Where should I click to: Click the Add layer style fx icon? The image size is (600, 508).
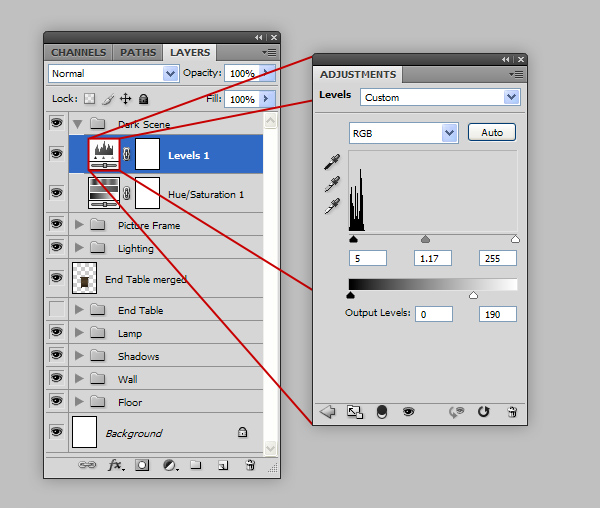point(115,465)
